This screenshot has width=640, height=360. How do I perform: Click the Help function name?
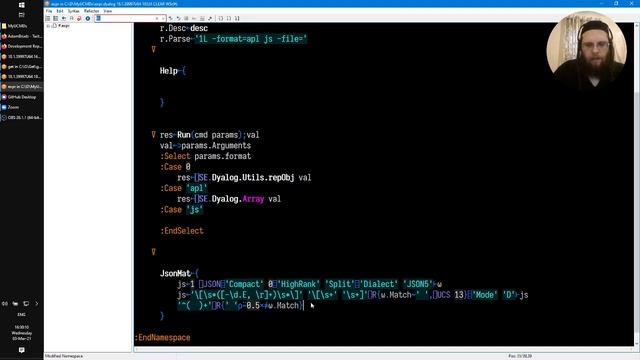tap(169, 71)
